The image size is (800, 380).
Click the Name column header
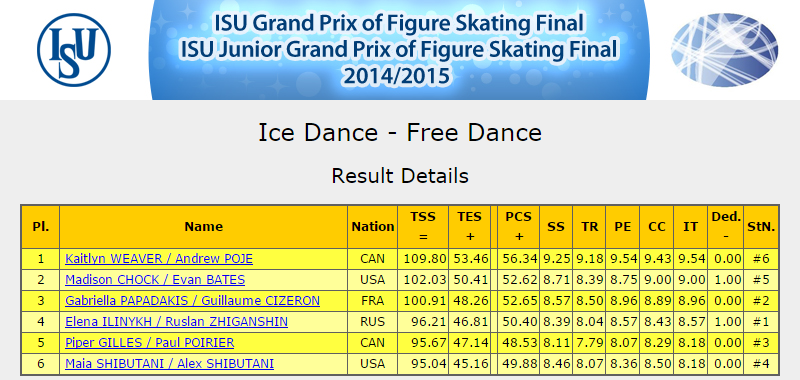click(204, 226)
